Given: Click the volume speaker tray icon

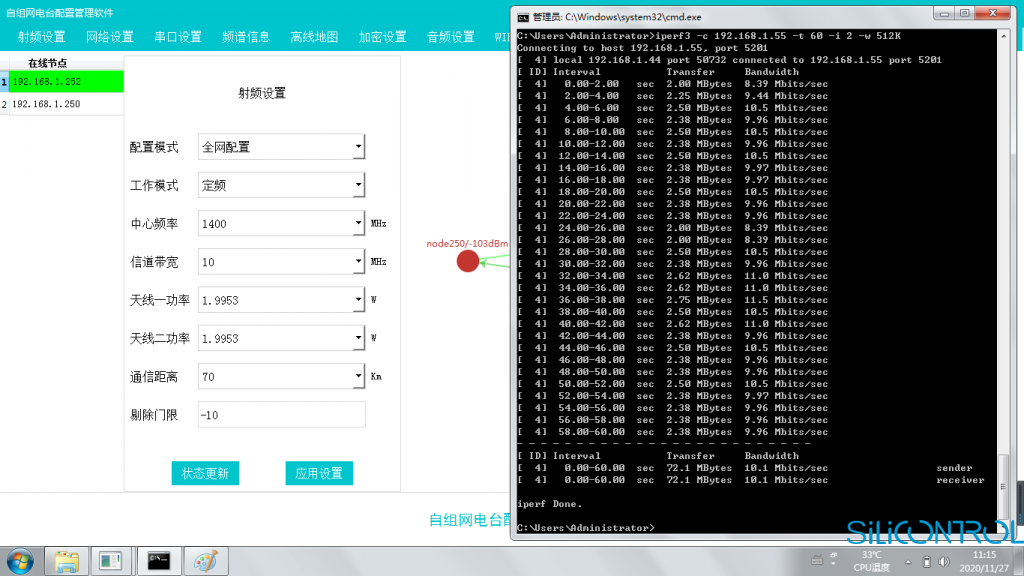Looking at the screenshot, I should [x=946, y=561].
